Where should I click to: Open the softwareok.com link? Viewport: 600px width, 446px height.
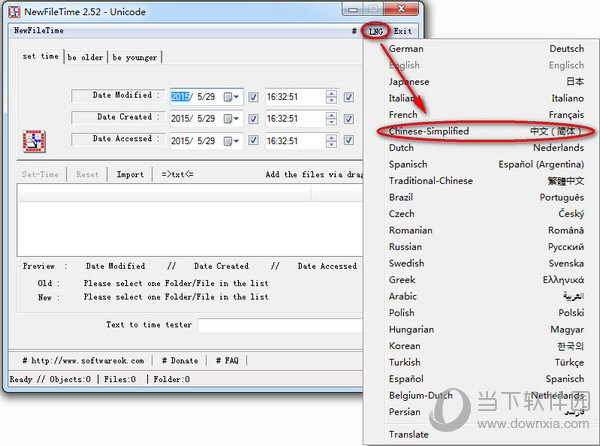point(83,360)
